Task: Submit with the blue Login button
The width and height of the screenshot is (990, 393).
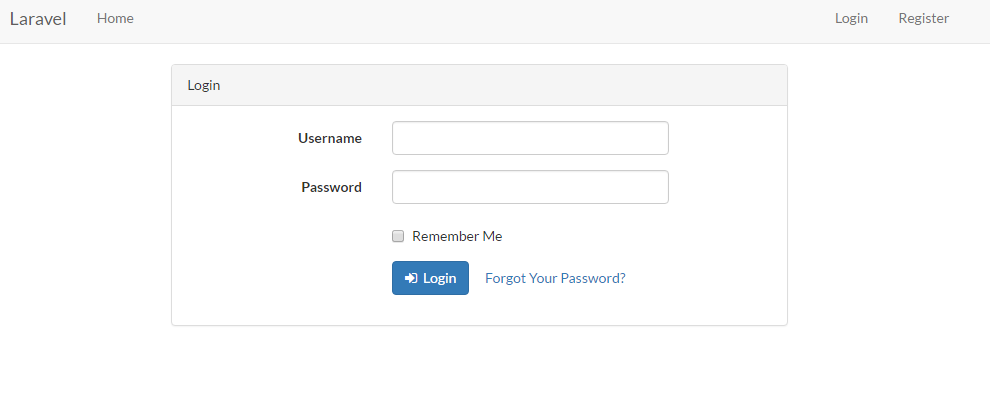Action: click(x=430, y=278)
